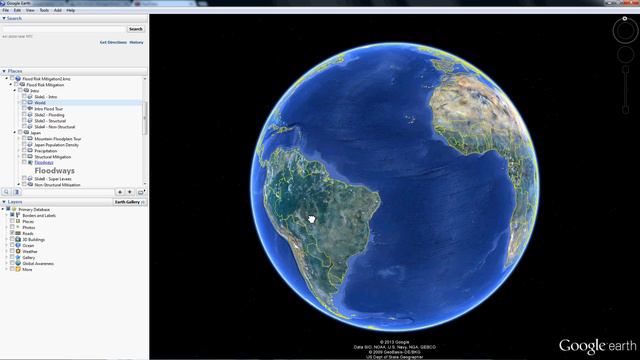
Task: Click the Slide1 - Intro overlay icon
Action: point(30,97)
